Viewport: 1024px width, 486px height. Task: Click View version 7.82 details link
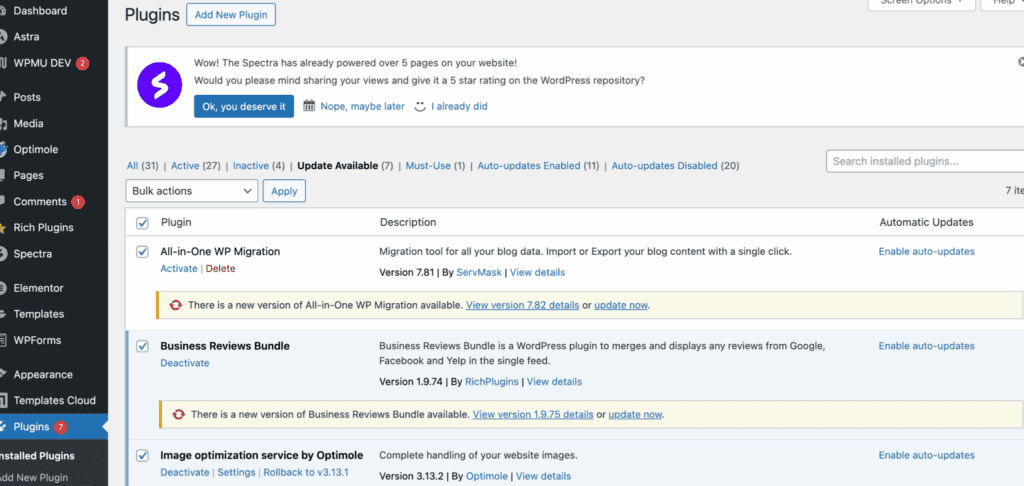tap(522, 305)
